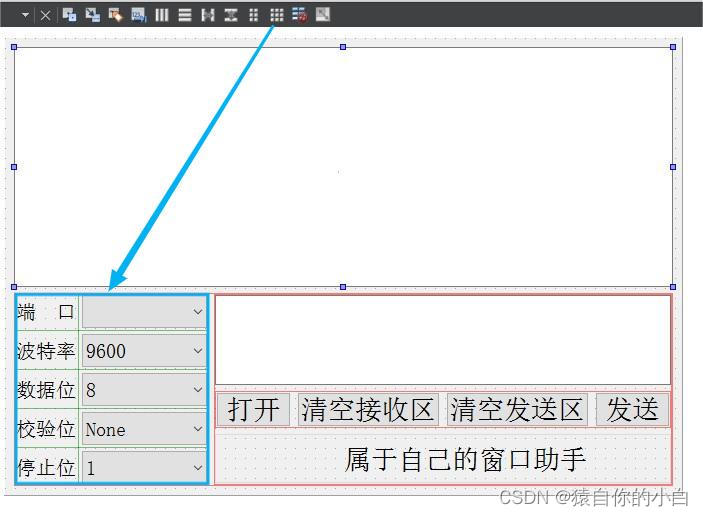Select the 波特率 label
Image resolution: width=703 pixels, height=516 pixels.
click(46, 351)
